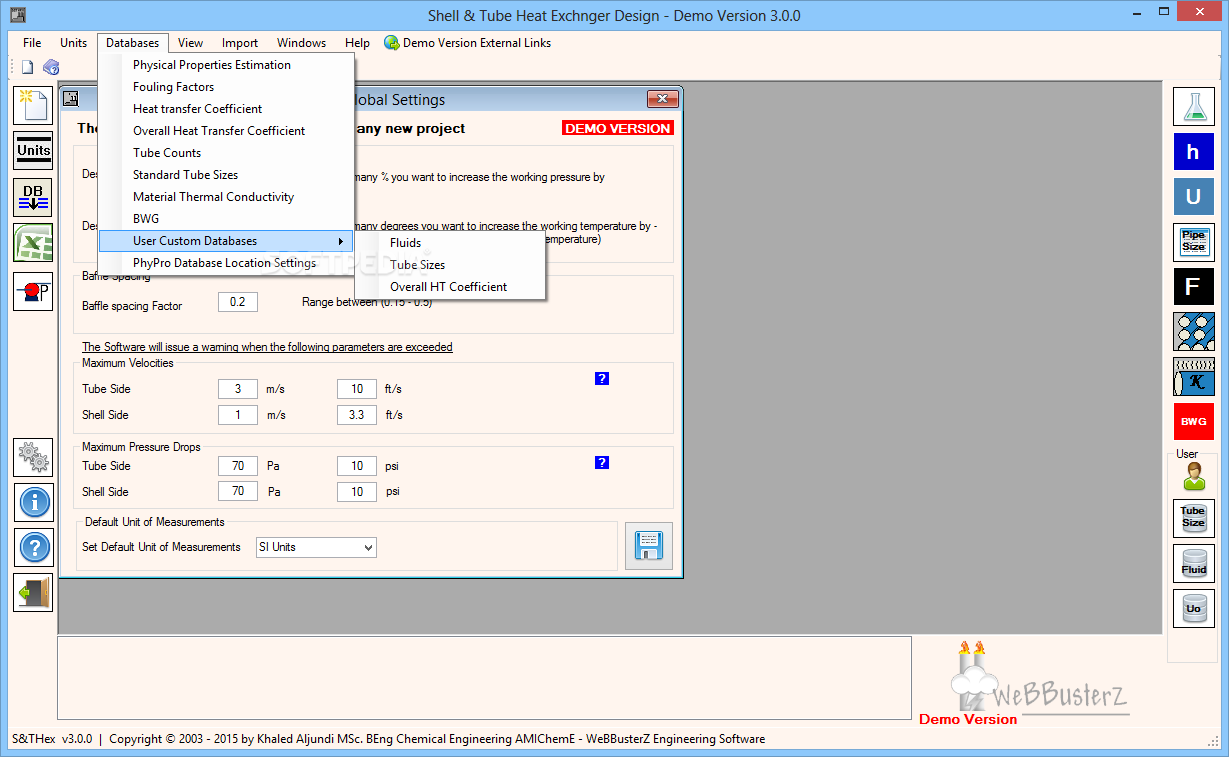Open the blue h heat transfer coefficient icon
This screenshot has height=757, width=1229.
click(x=1193, y=152)
